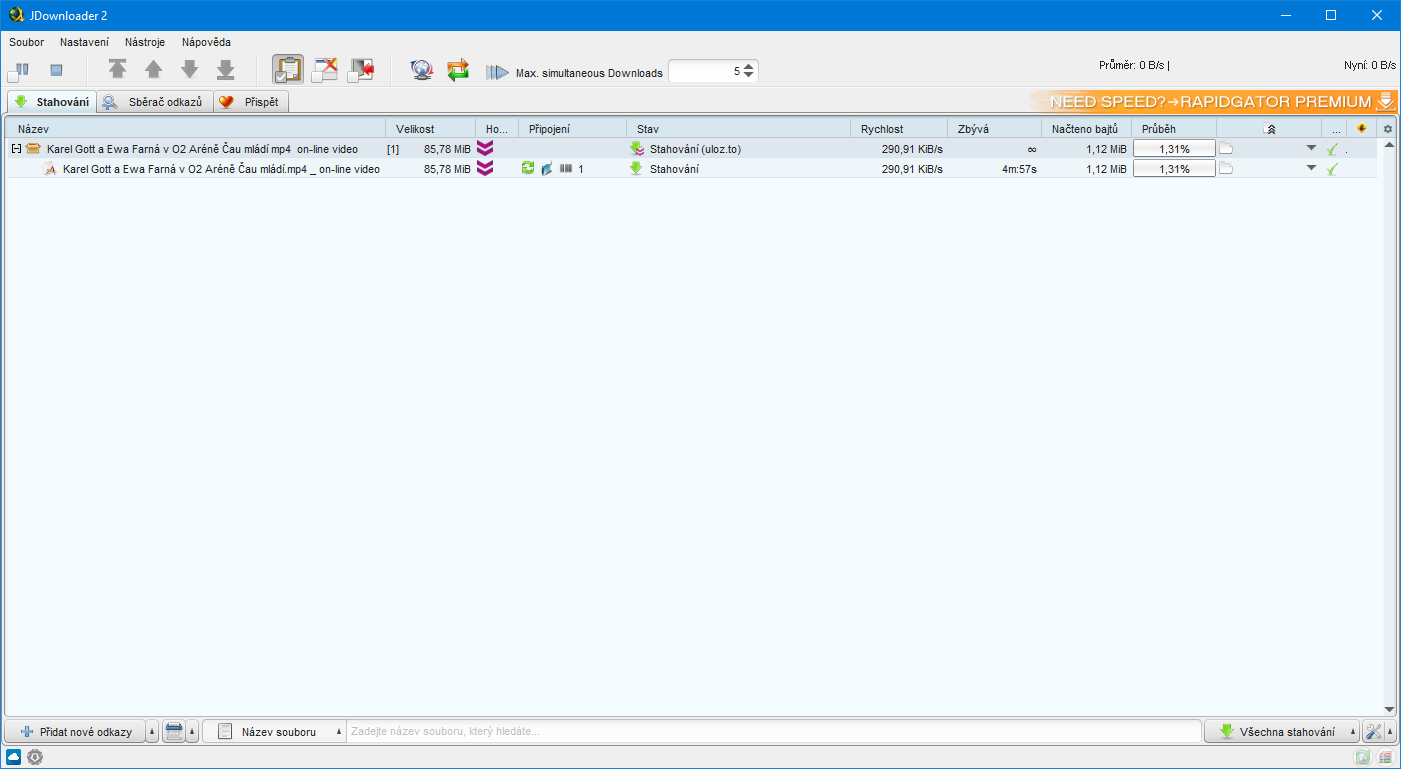The width and height of the screenshot is (1401, 769).
Task: Click the package box icon for Karel Gott
Action: [x=33, y=149]
